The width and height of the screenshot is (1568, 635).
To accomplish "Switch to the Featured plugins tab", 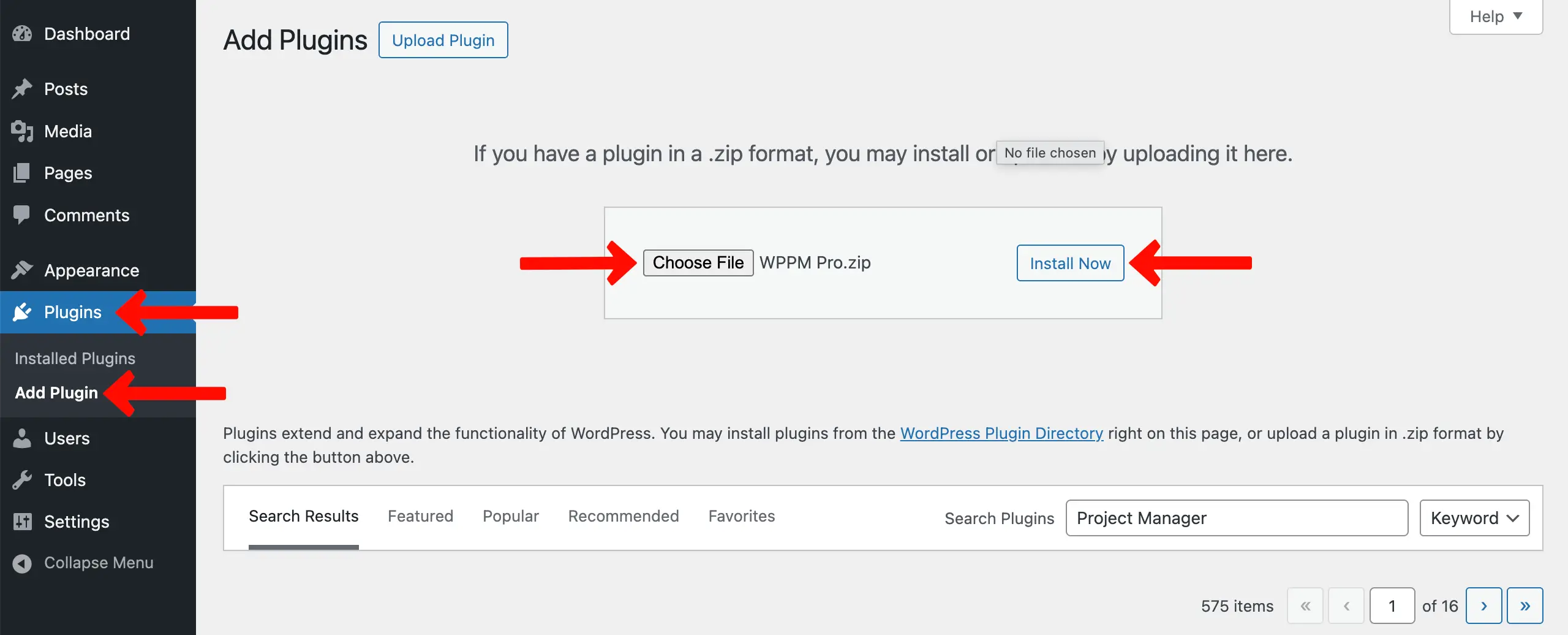I will coord(420,516).
